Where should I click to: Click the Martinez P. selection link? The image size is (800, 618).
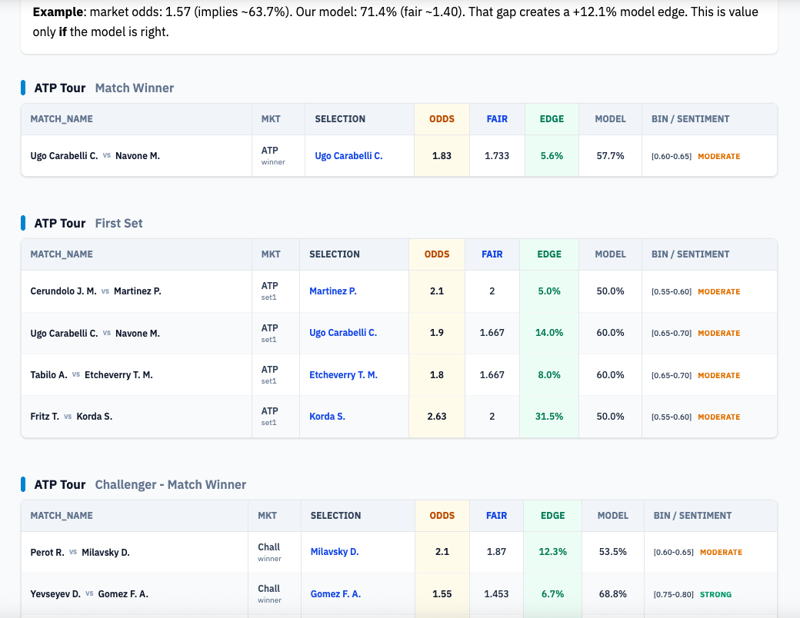[x=333, y=291]
